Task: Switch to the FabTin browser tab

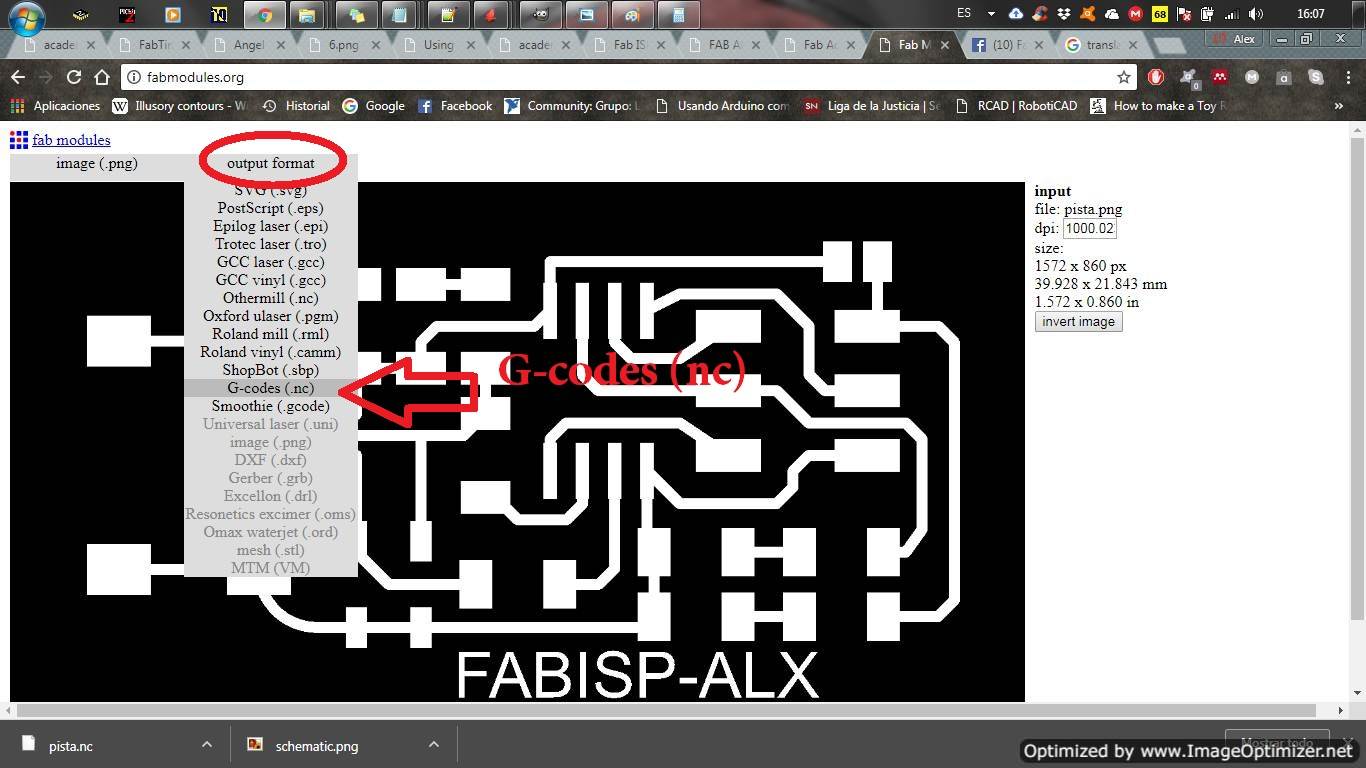Action: 150,45
